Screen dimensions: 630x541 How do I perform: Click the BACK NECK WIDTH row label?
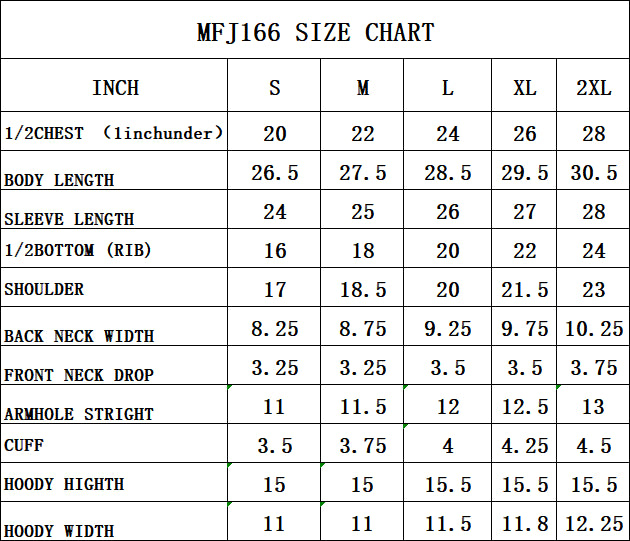(x=79, y=336)
